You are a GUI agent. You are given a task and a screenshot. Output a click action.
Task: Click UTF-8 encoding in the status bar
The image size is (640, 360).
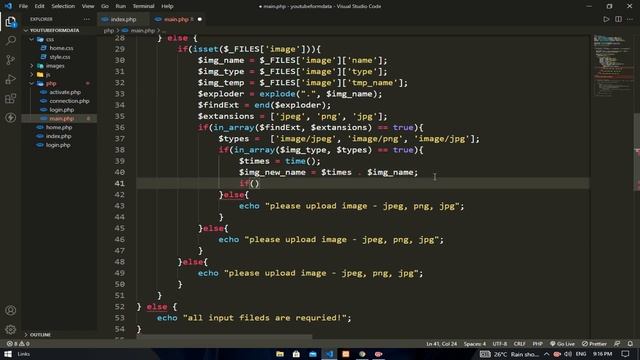point(500,344)
